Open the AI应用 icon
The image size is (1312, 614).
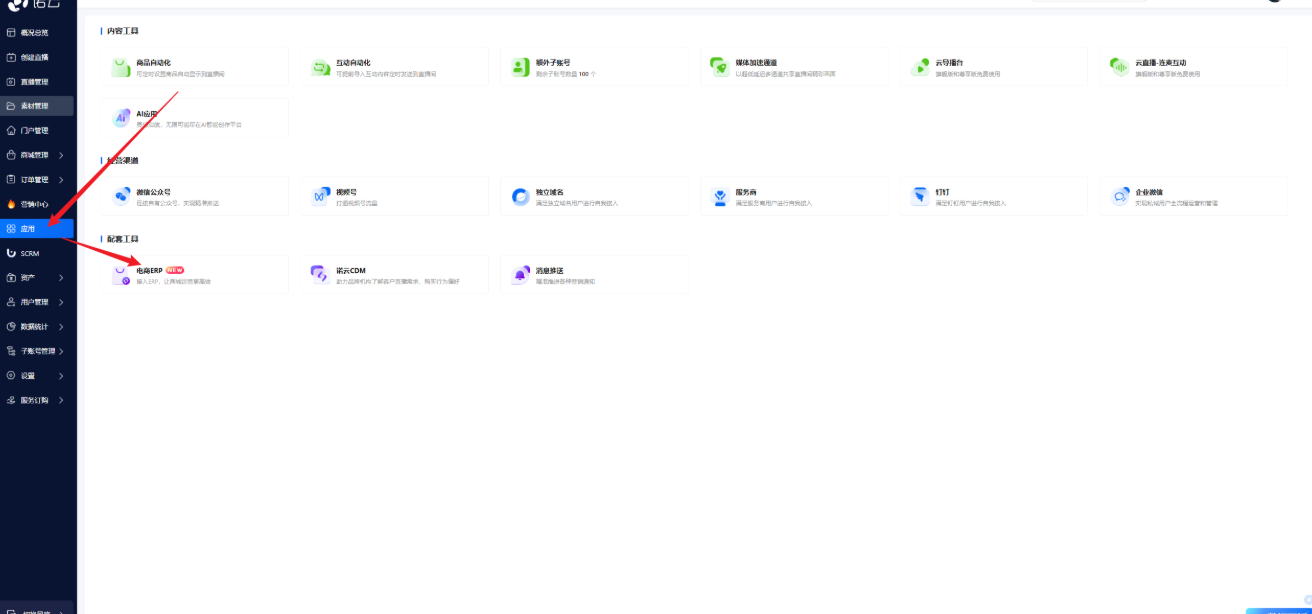121,118
